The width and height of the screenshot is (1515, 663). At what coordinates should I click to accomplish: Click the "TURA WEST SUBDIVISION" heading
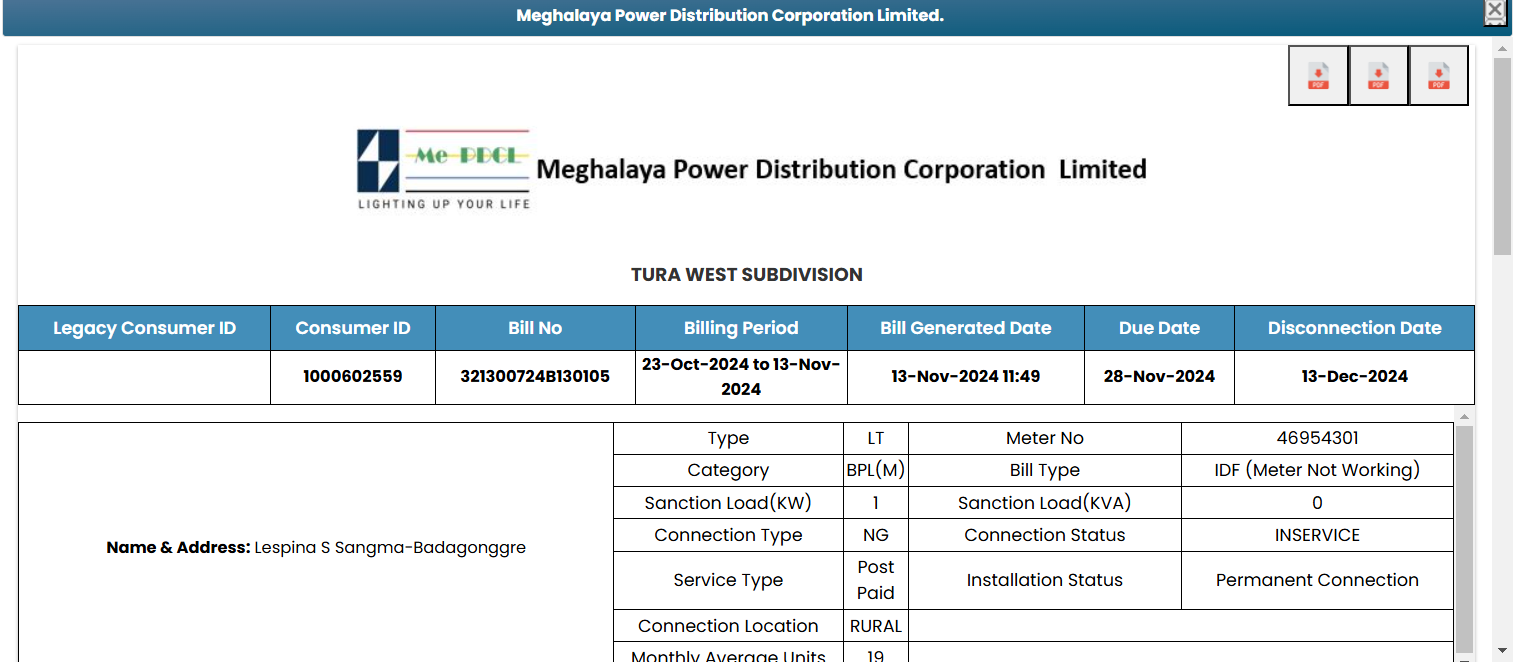[x=747, y=275]
